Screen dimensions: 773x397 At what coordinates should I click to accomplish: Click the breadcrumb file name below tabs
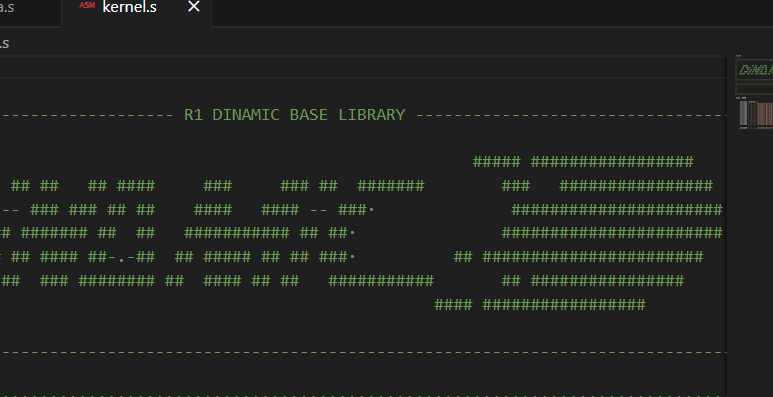pyautogui.click(x=5, y=43)
